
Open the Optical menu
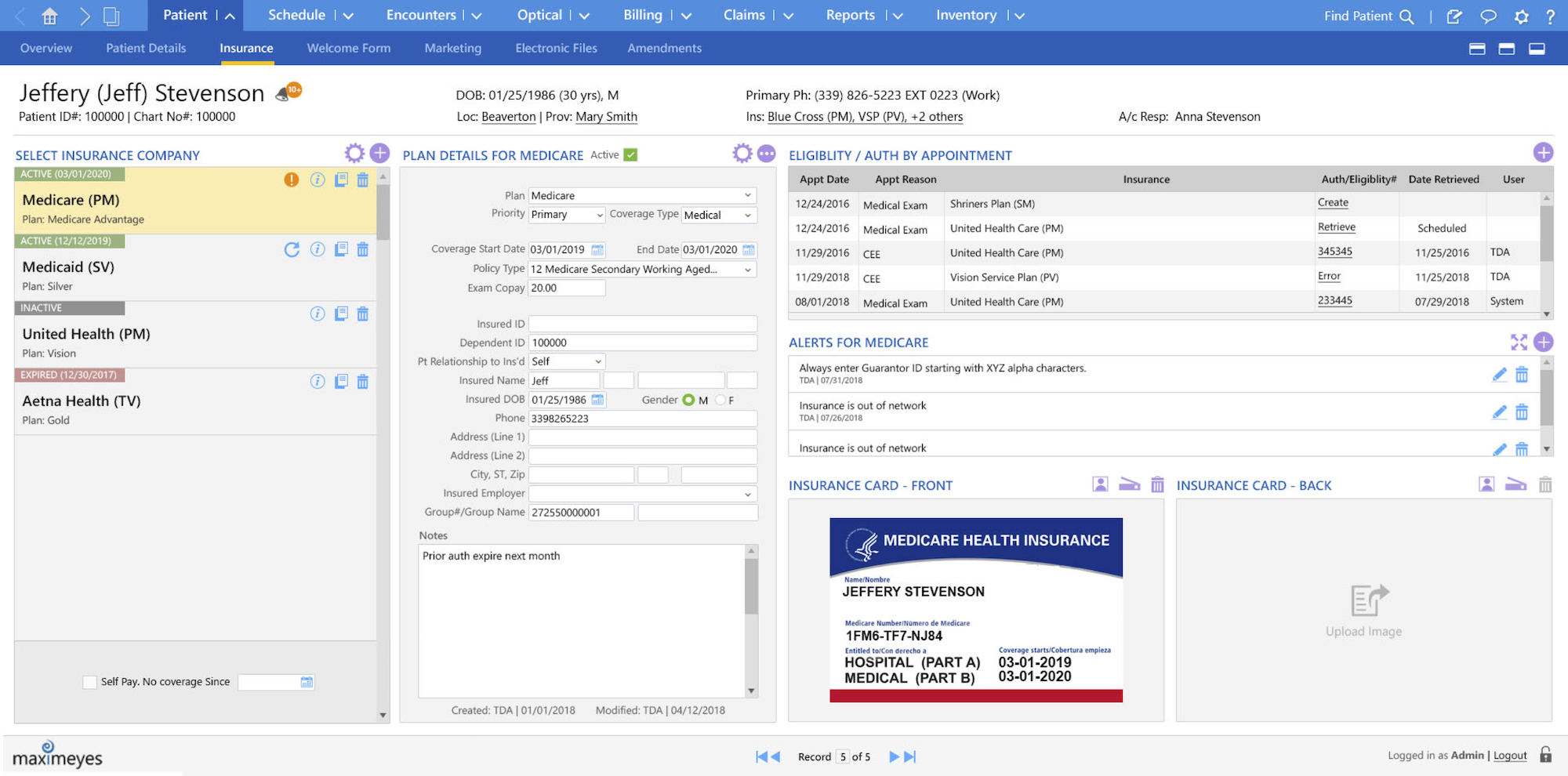pyautogui.click(x=539, y=15)
